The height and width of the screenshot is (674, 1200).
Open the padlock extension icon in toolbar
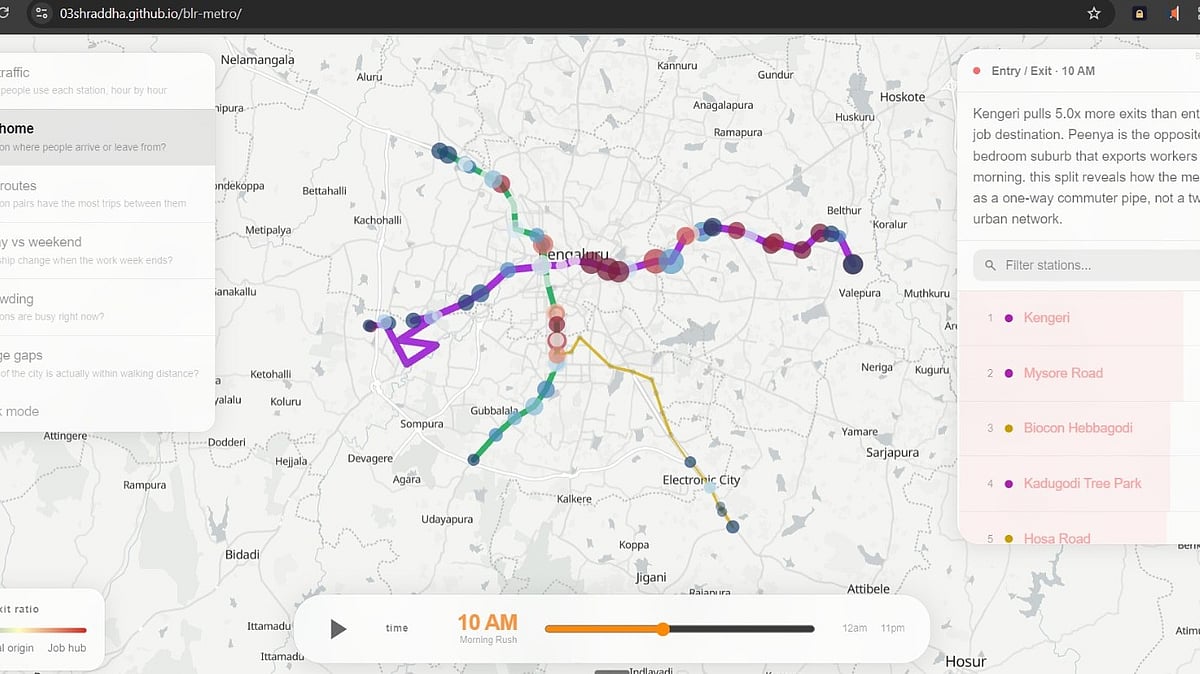(1139, 14)
